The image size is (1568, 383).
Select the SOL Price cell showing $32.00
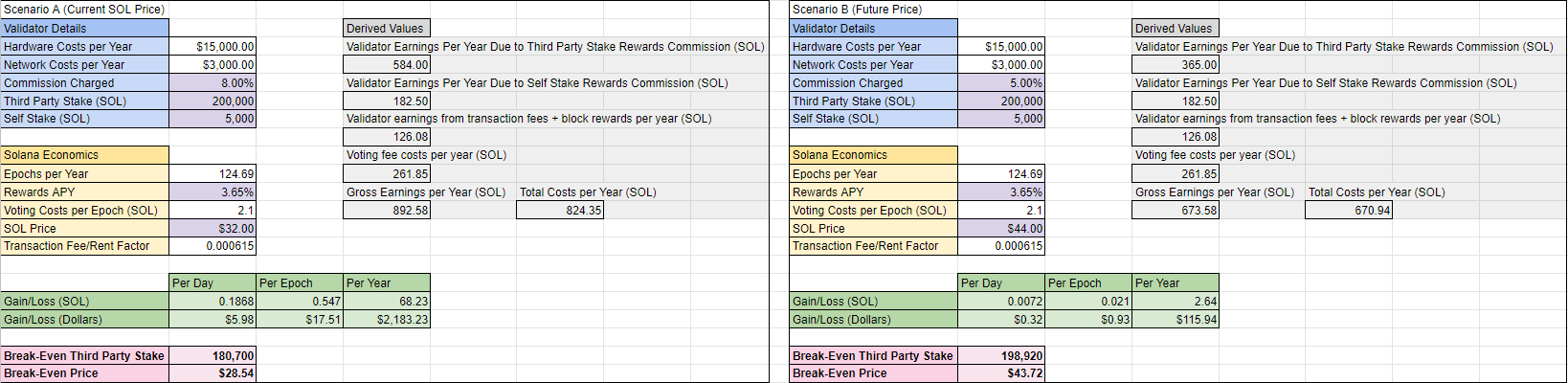click(213, 229)
